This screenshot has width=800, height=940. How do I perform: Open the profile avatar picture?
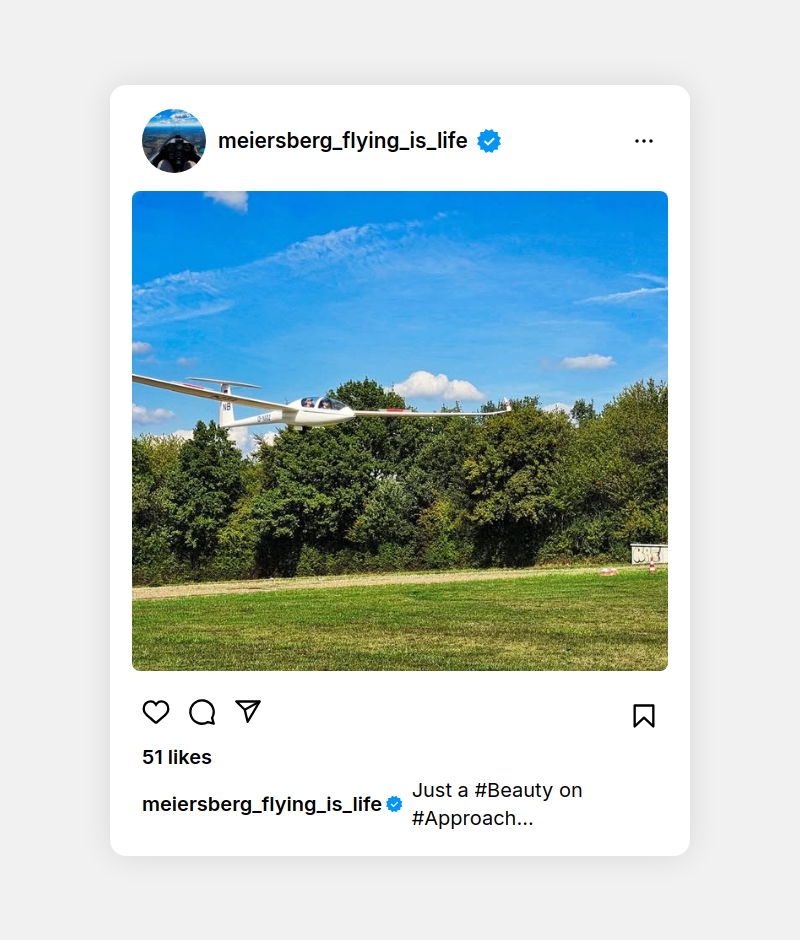pos(174,141)
